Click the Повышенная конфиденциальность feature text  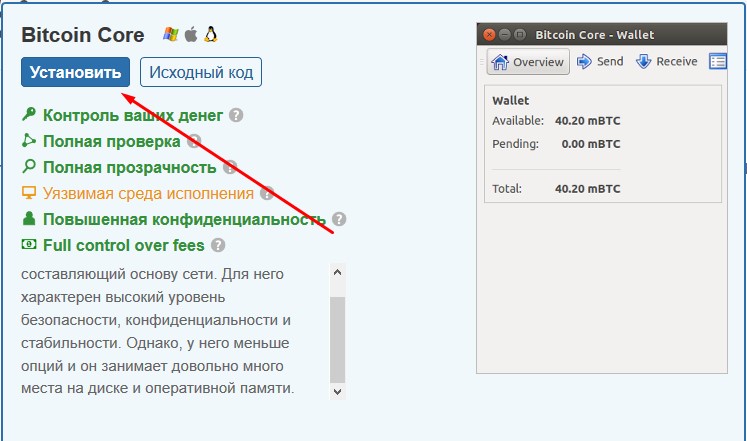tap(184, 220)
